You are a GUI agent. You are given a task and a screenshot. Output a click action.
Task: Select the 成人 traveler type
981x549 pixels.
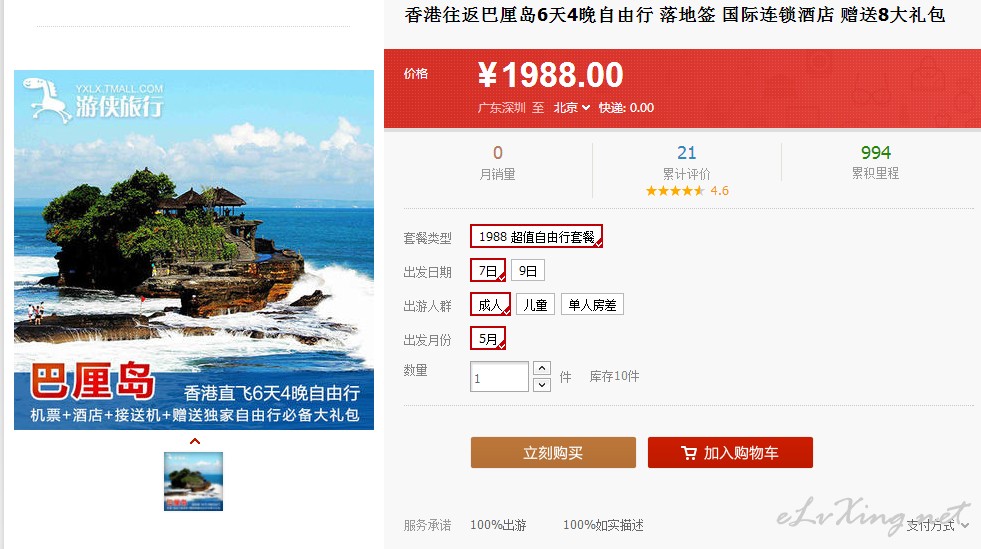coord(490,305)
